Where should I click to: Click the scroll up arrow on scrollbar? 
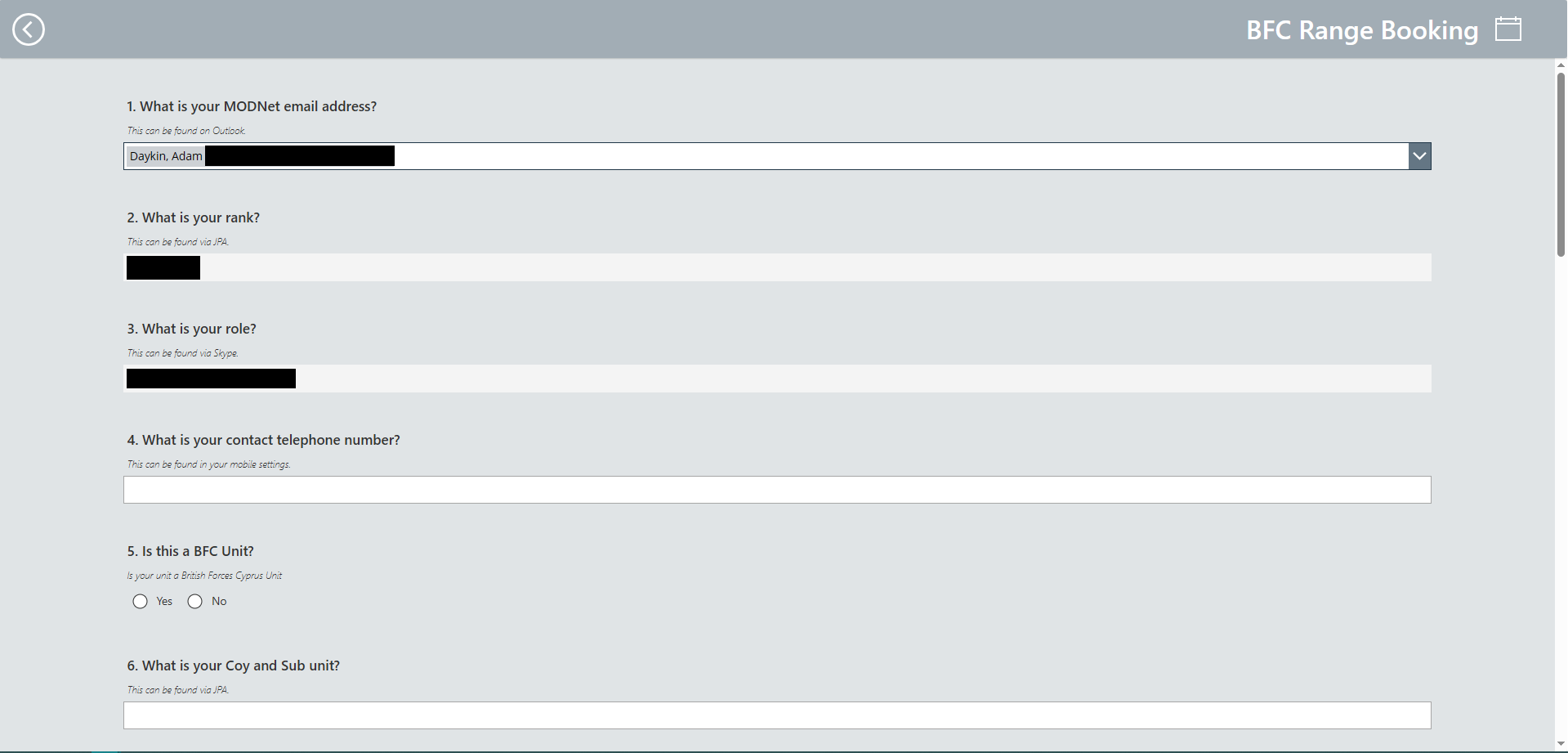click(x=1561, y=65)
